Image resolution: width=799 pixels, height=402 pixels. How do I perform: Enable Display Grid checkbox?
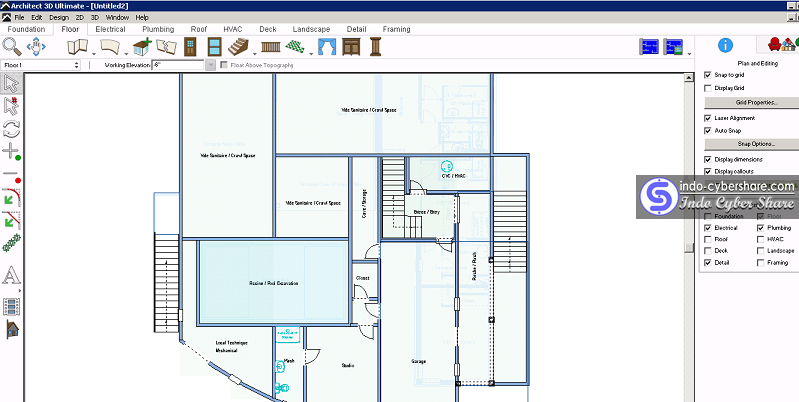pos(707,88)
